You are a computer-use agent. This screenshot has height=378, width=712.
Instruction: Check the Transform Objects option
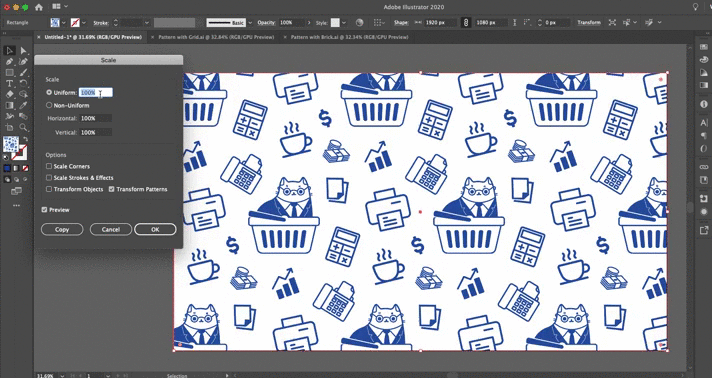coord(49,189)
